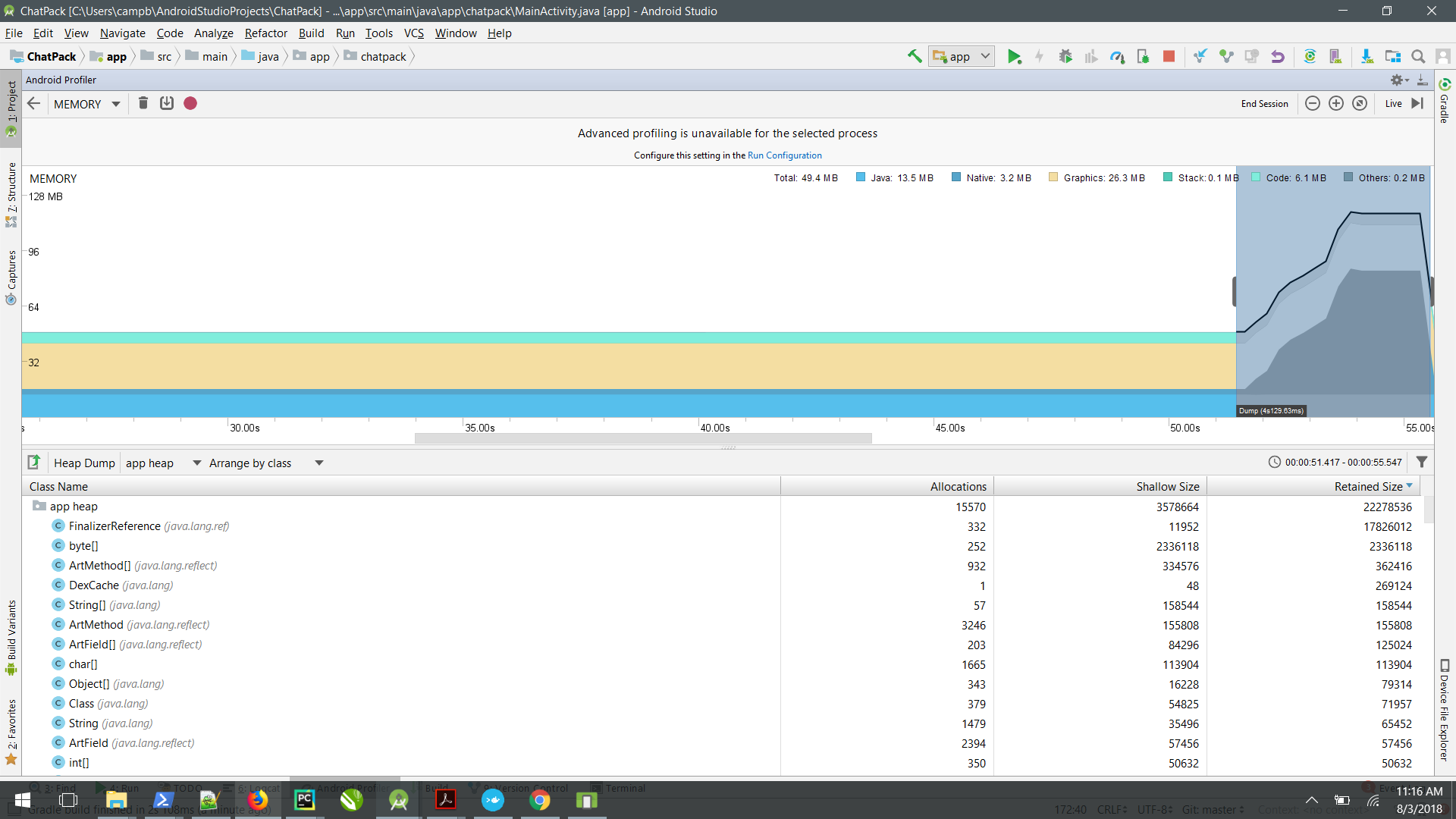
Task: Click the zoom in plus icon
Action: 1336,103
